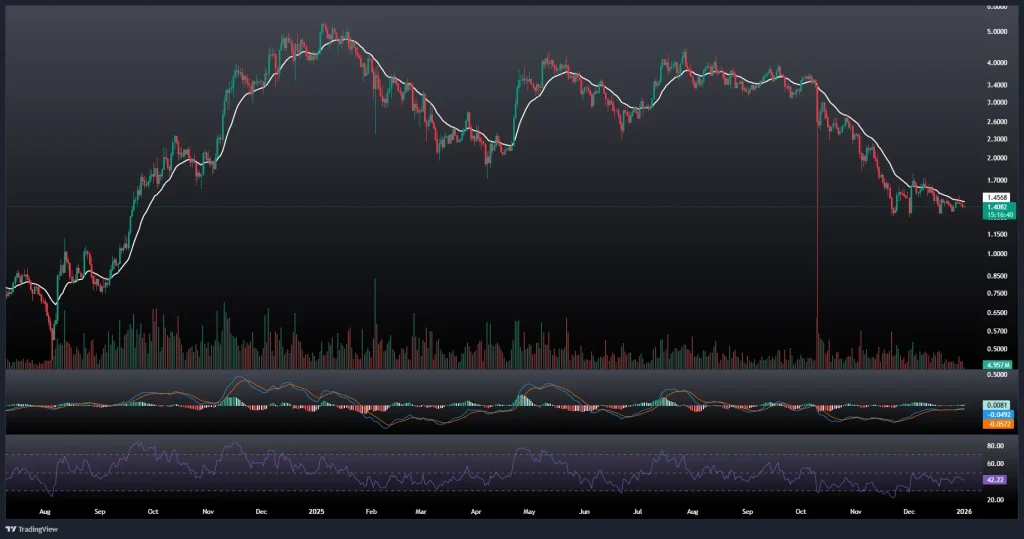
Task: Select the 4.957M volume value label
Action: pos(996,365)
